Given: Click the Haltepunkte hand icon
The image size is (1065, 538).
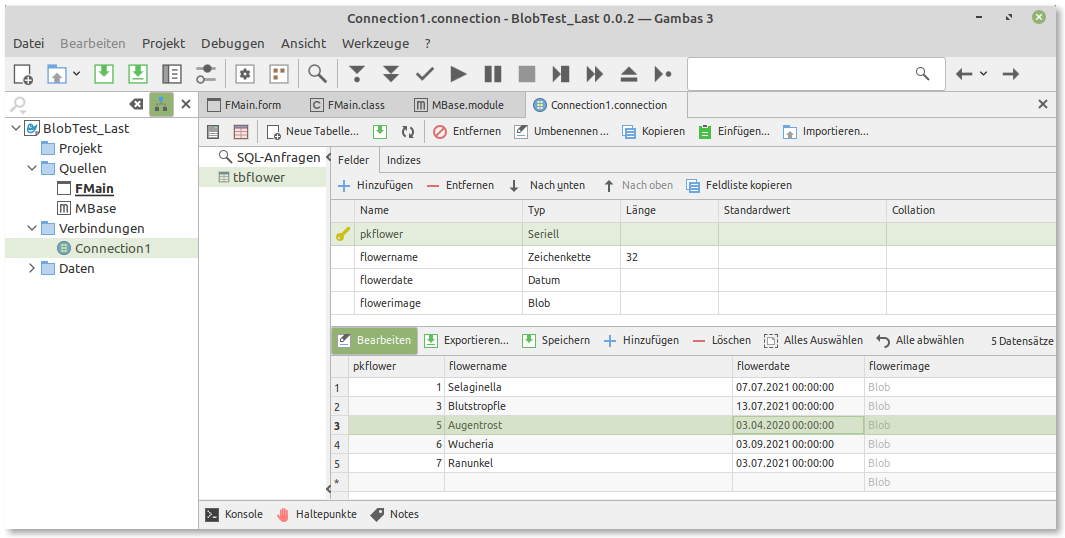Looking at the screenshot, I should coord(283,514).
